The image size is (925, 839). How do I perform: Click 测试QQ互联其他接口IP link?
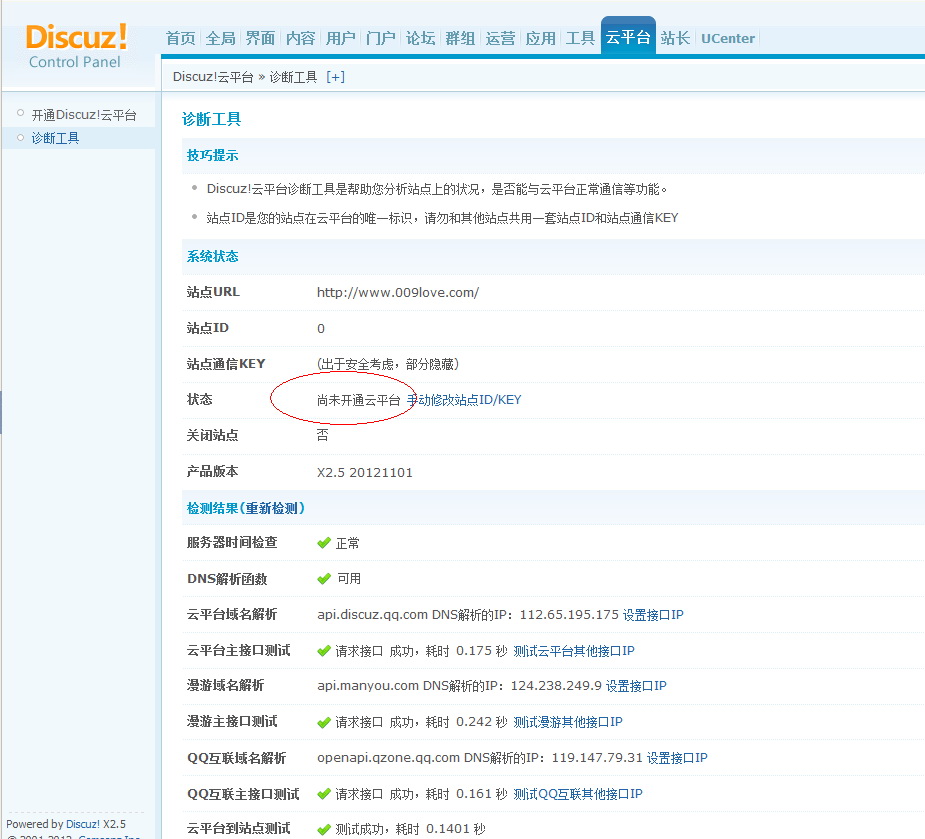pos(578,794)
